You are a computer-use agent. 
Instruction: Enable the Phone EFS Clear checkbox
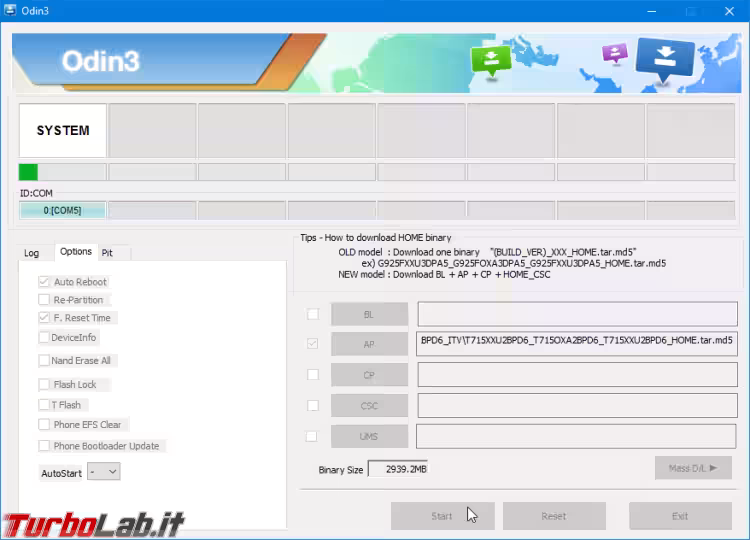click(44, 424)
